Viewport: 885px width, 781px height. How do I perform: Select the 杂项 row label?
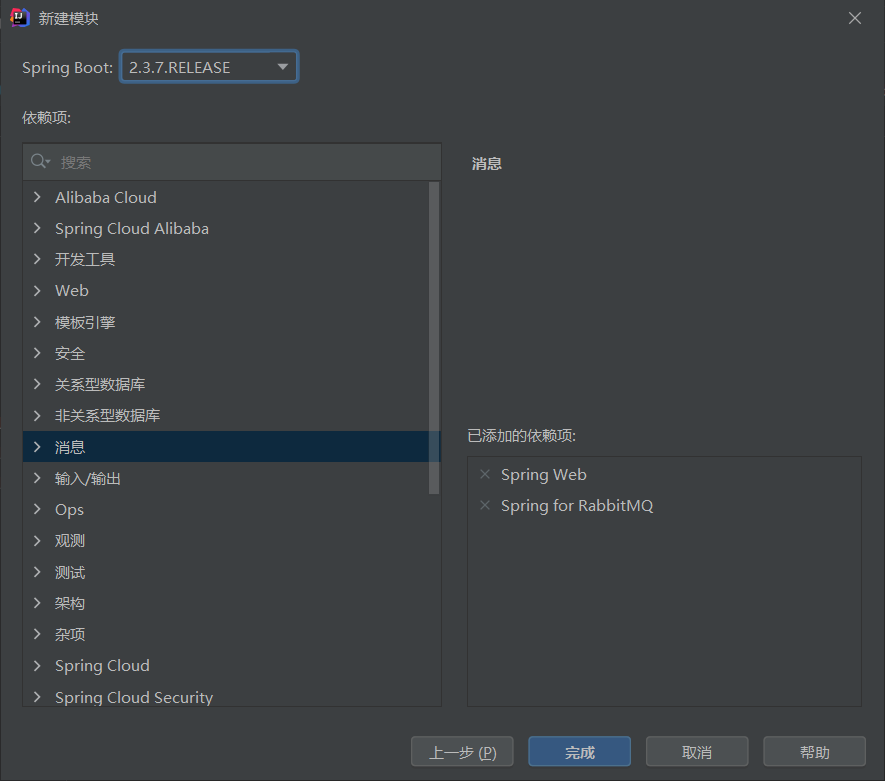70,634
